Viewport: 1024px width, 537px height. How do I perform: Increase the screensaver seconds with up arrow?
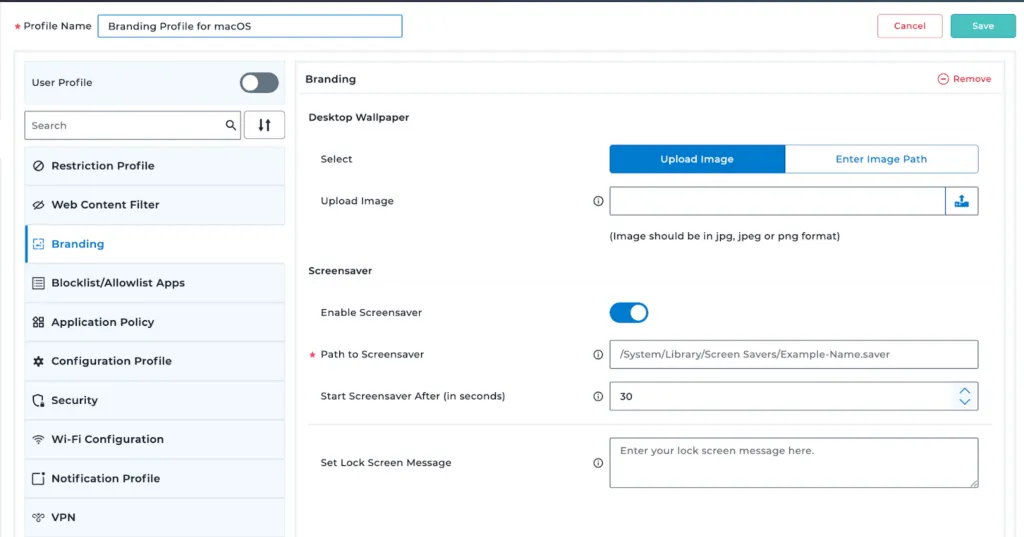pos(965,391)
